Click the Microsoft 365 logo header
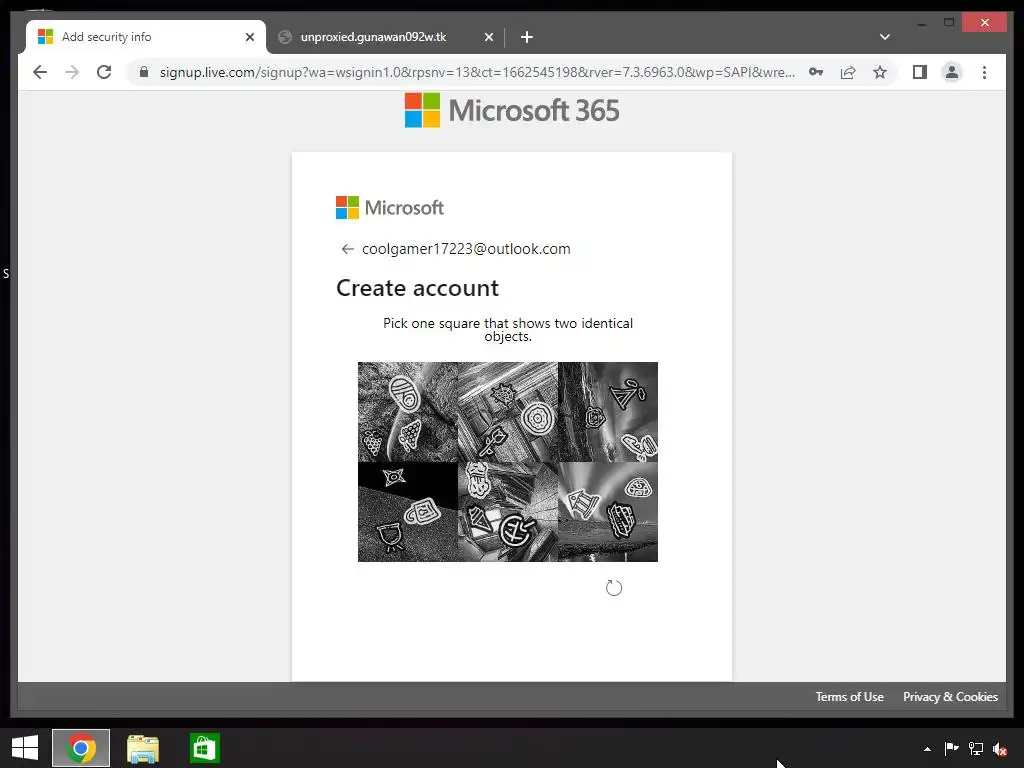The image size is (1024, 768). pyautogui.click(x=511, y=110)
